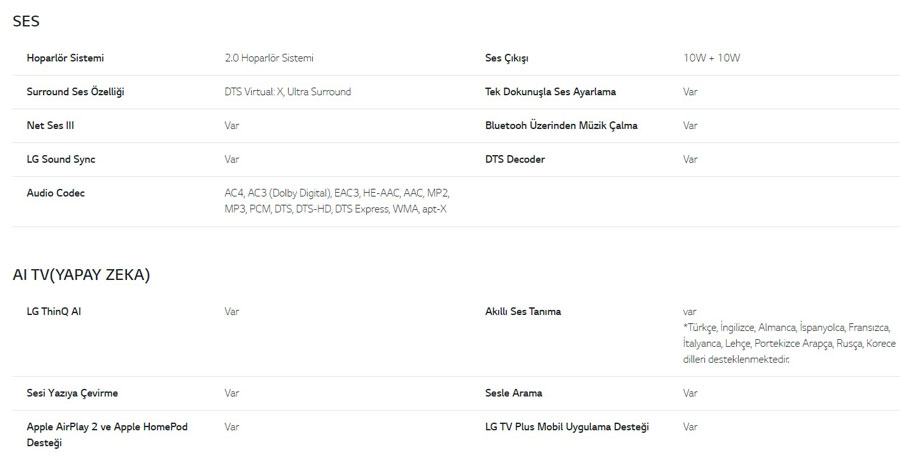Viewport: 900px width, 458px height.
Task: Select the Ses Çıkışı label
Action: [507, 58]
